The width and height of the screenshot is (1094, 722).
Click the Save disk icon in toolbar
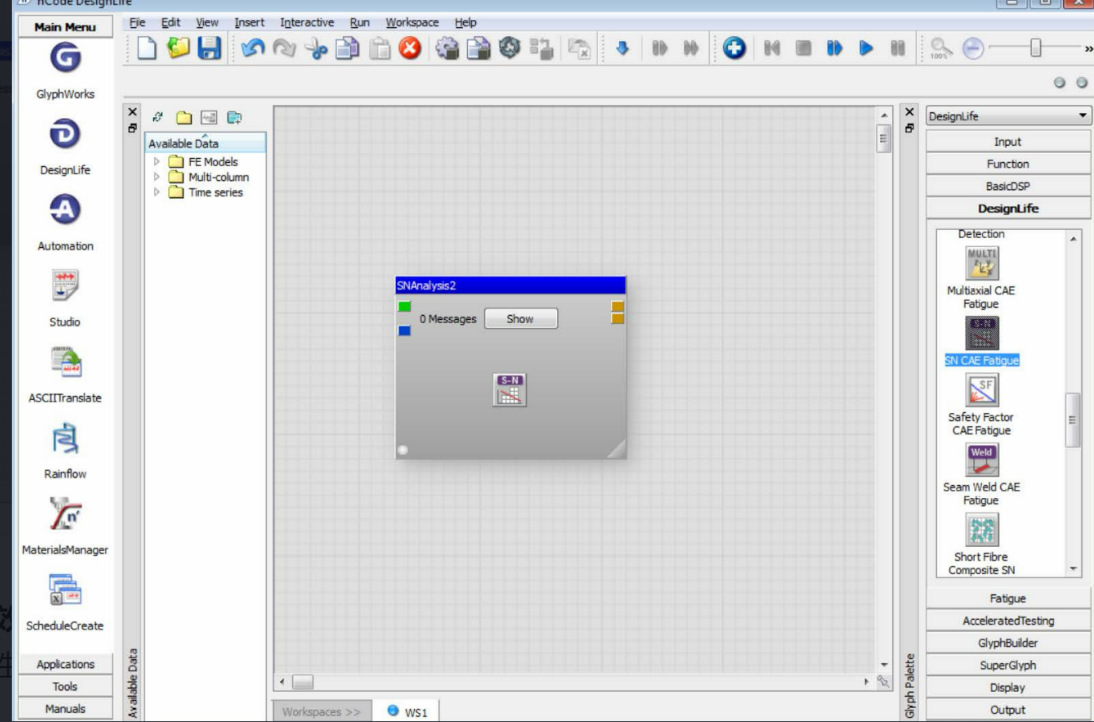point(208,48)
